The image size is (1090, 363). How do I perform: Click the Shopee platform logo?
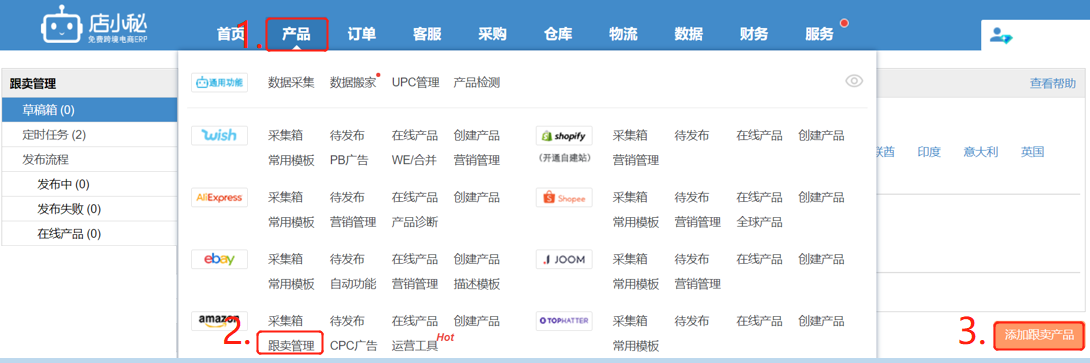(564, 197)
